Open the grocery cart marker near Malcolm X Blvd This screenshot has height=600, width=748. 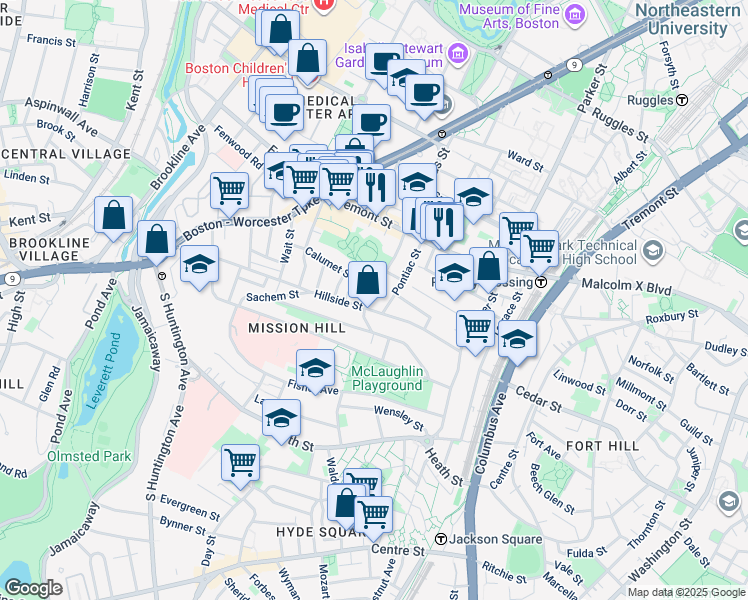(540, 247)
